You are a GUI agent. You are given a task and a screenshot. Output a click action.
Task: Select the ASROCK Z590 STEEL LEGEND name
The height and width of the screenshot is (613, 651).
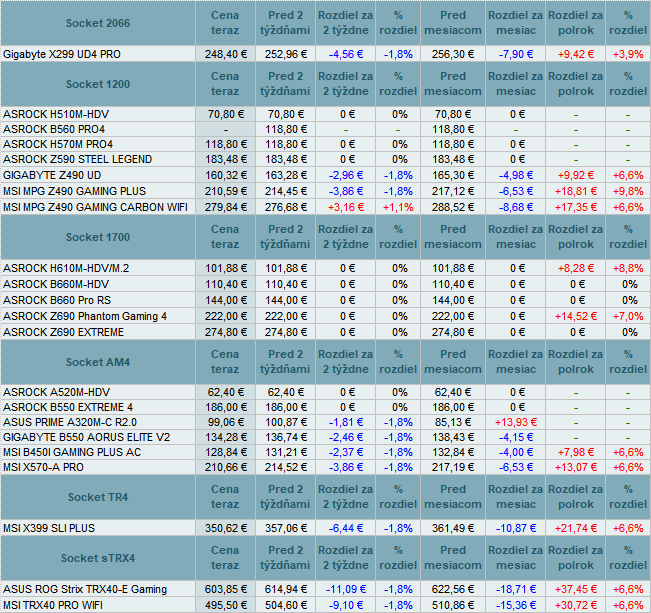tap(78, 159)
